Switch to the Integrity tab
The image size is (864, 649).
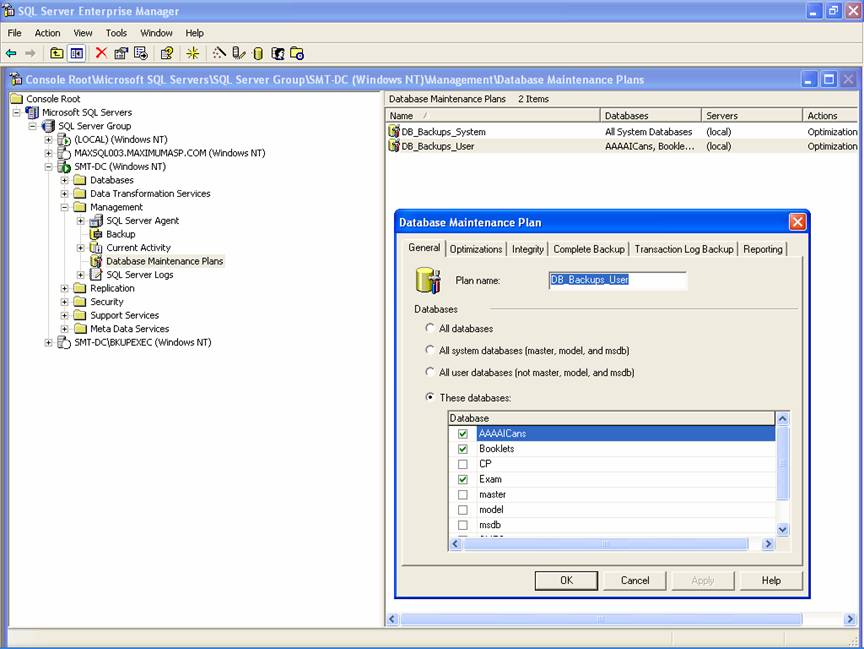[527, 249]
